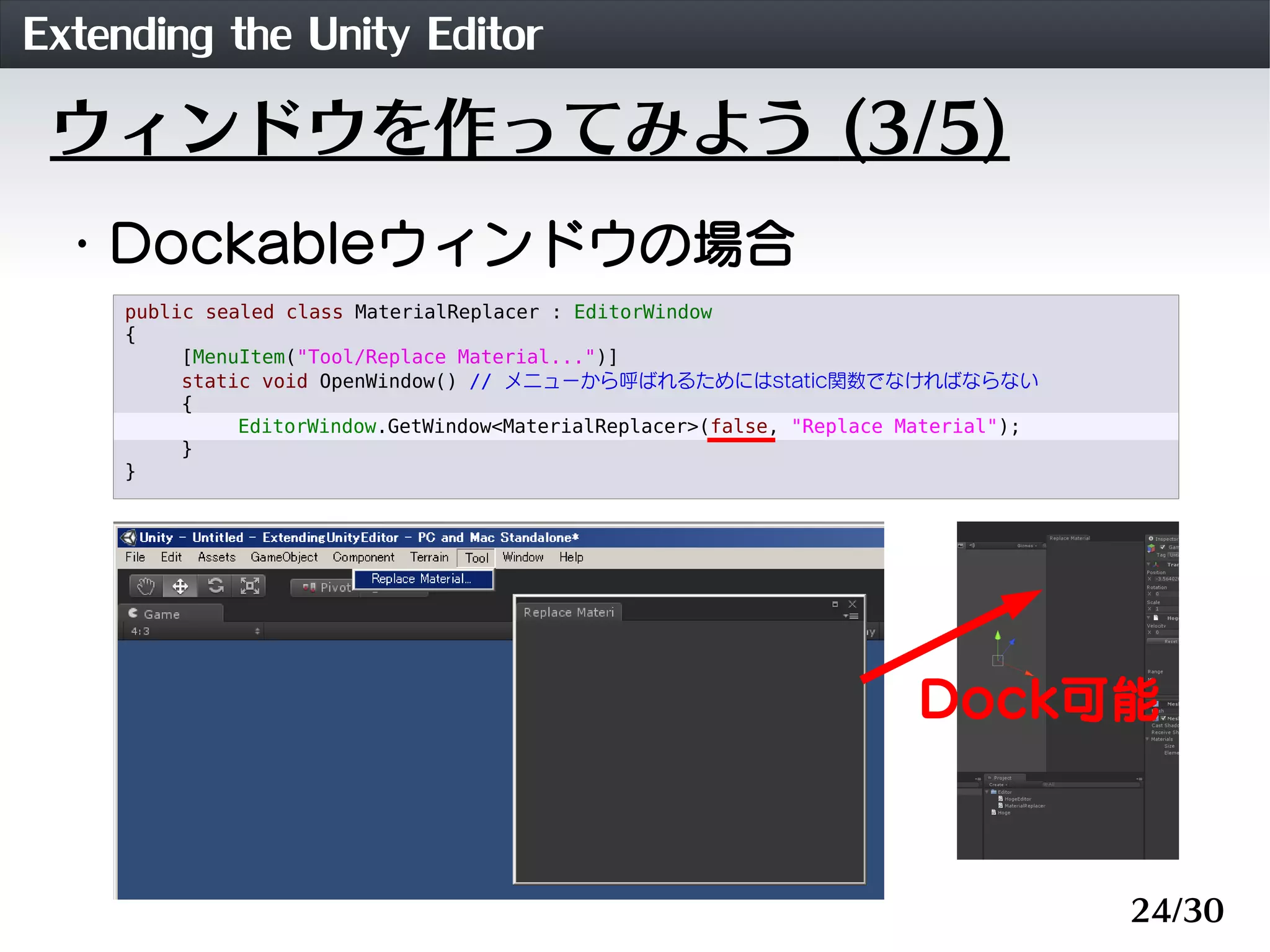This screenshot has width=1270, height=952.
Task: Select Hoge in the Project tree
Action: [1004, 812]
